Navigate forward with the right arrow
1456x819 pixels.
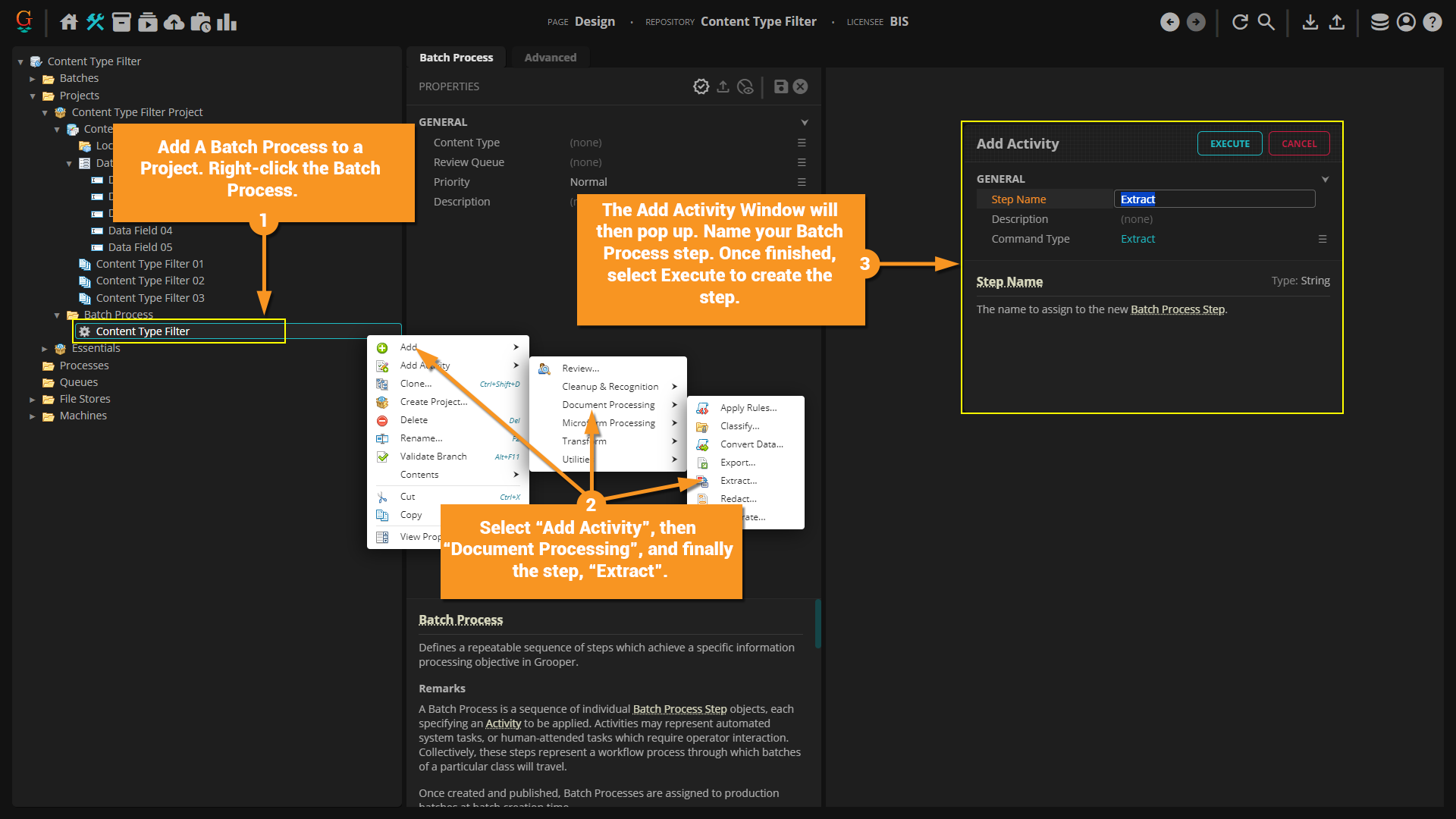[x=1196, y=22]
